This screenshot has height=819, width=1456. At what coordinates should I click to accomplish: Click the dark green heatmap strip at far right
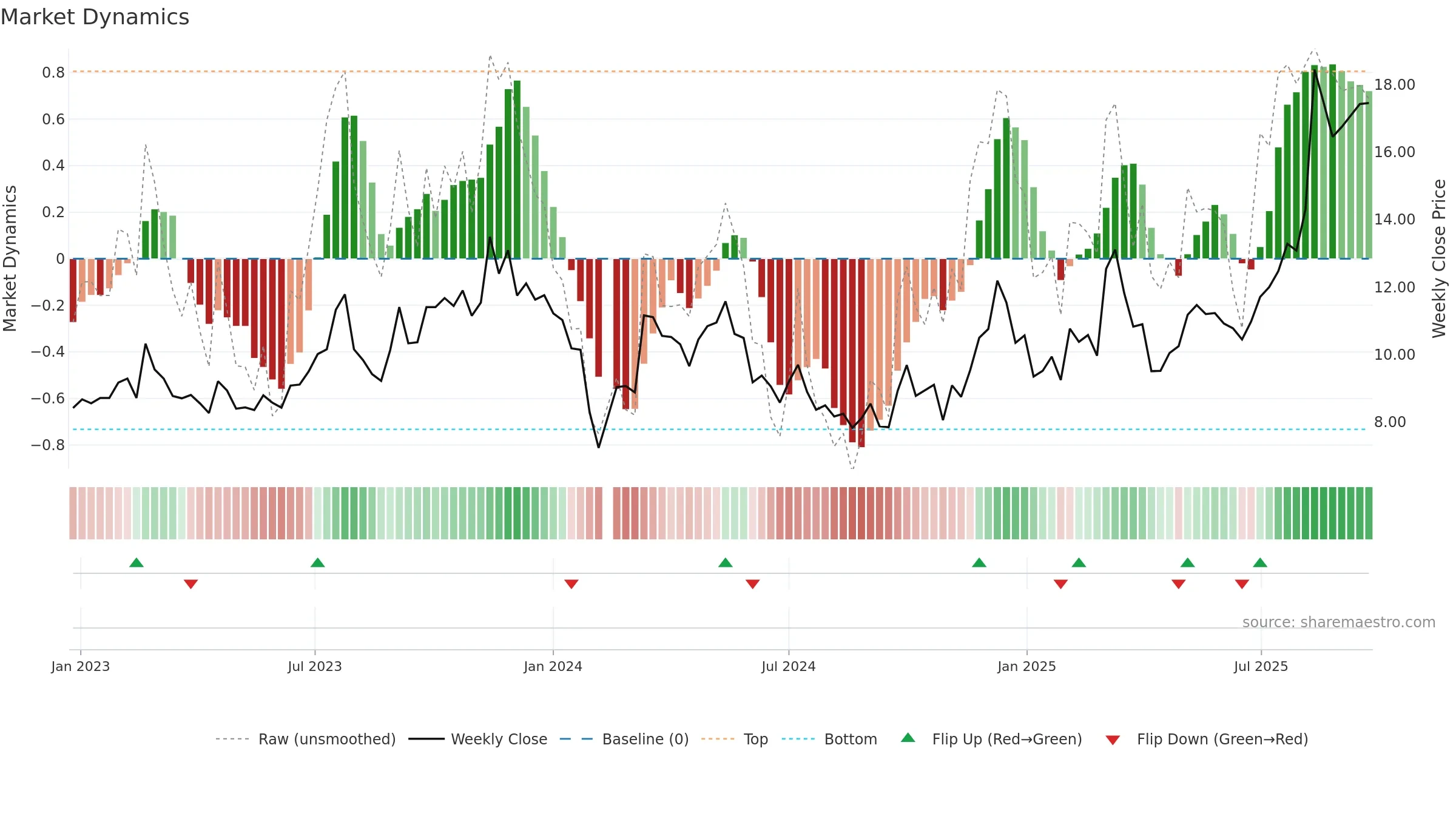[x=1369, y=513]
